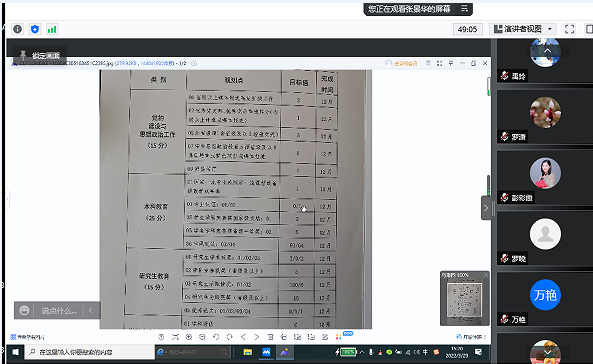This screenshot has width=593, height=364.
Task: Go to the previous image
Action: pyautogui.click(x=243, y=337)
